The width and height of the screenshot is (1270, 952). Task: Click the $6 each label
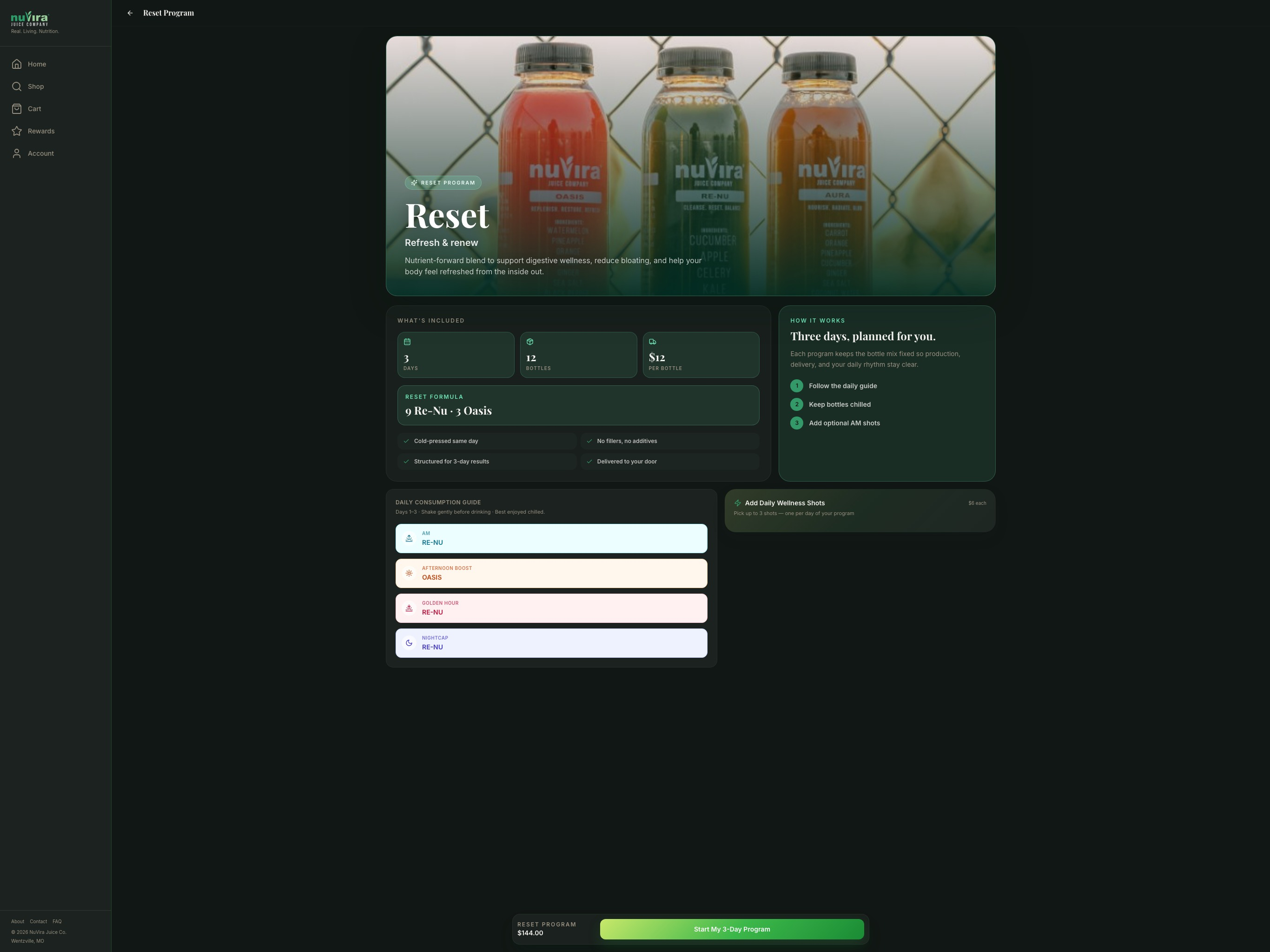point(977,503)
